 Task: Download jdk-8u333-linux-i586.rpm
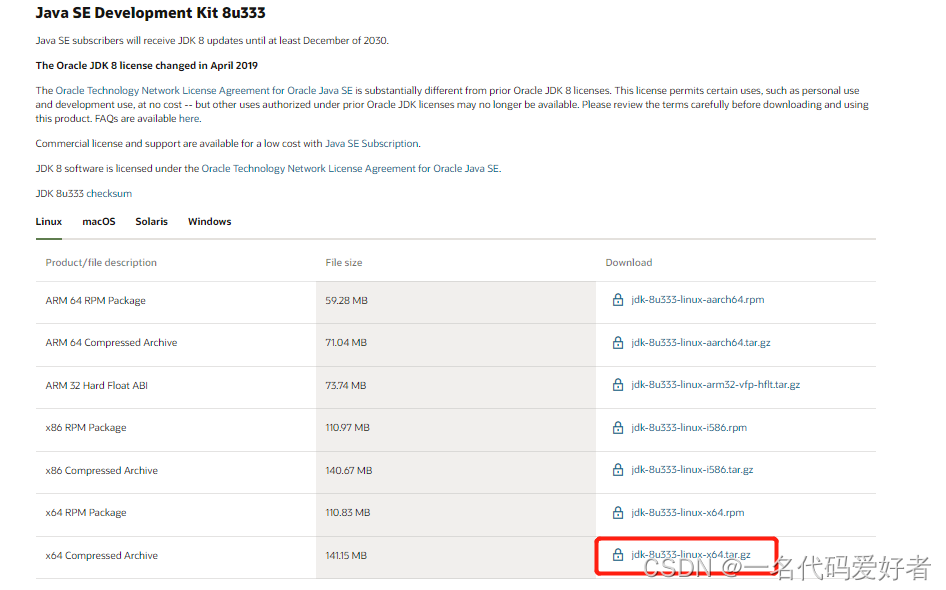[689, 428]
